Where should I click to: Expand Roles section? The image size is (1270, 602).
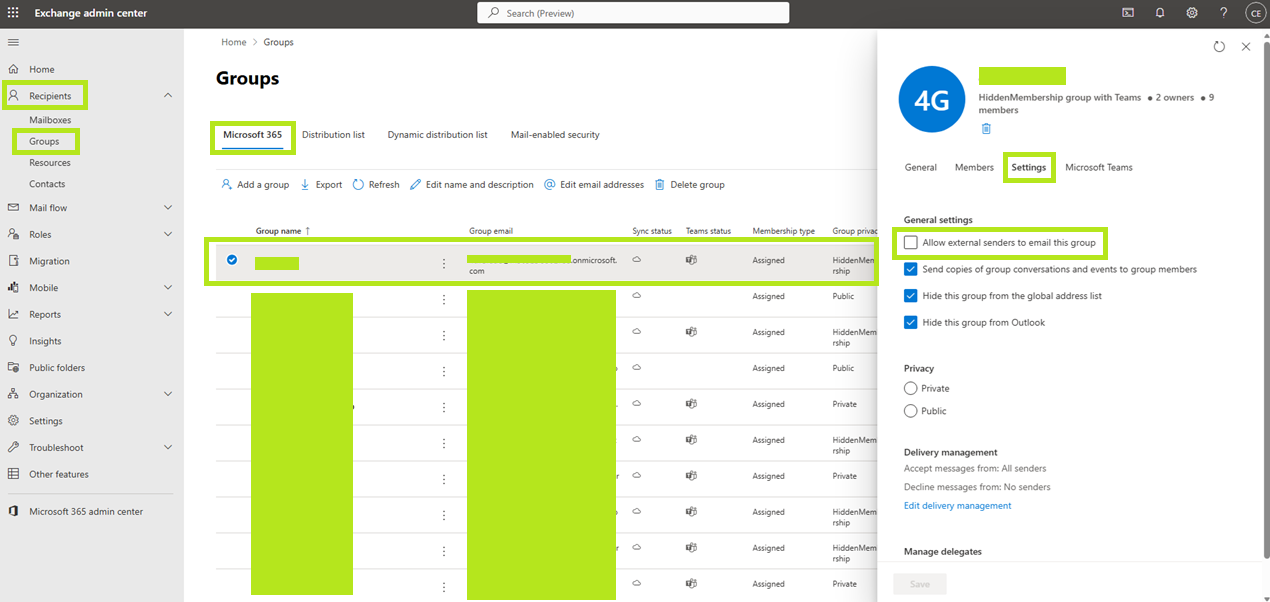tap(167, 234)
